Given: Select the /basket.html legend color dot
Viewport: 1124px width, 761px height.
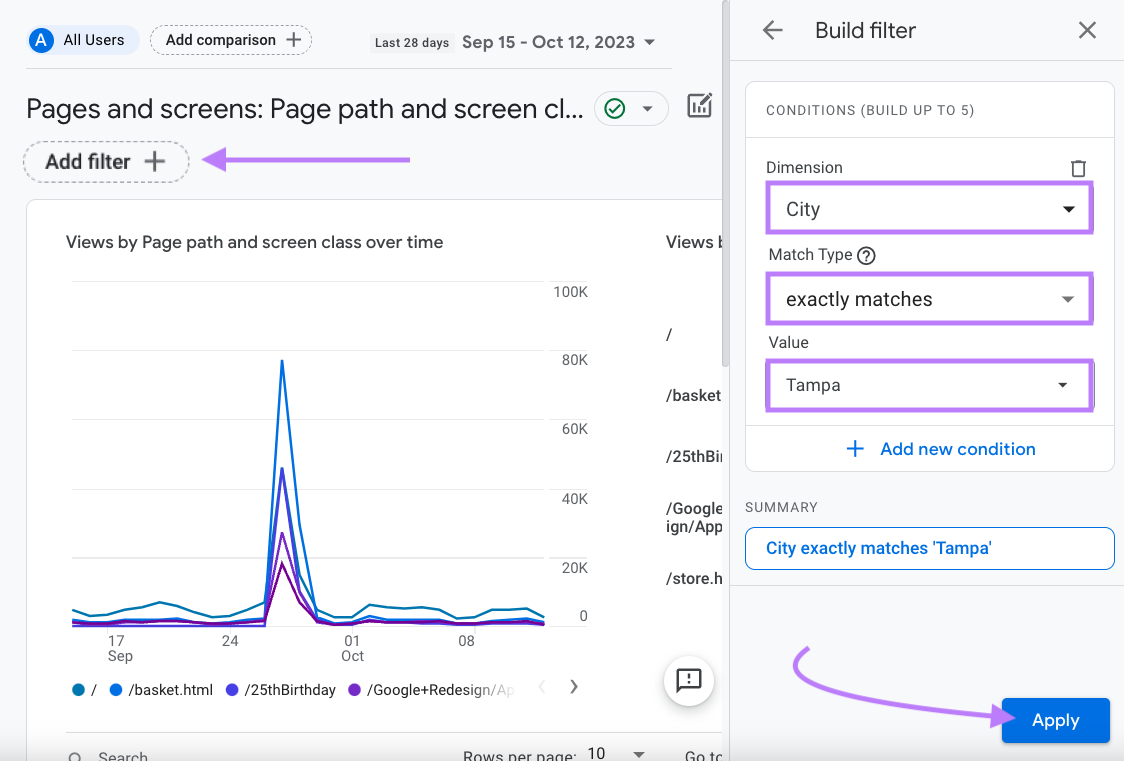Looking at the screenshot, I should 118,689.
